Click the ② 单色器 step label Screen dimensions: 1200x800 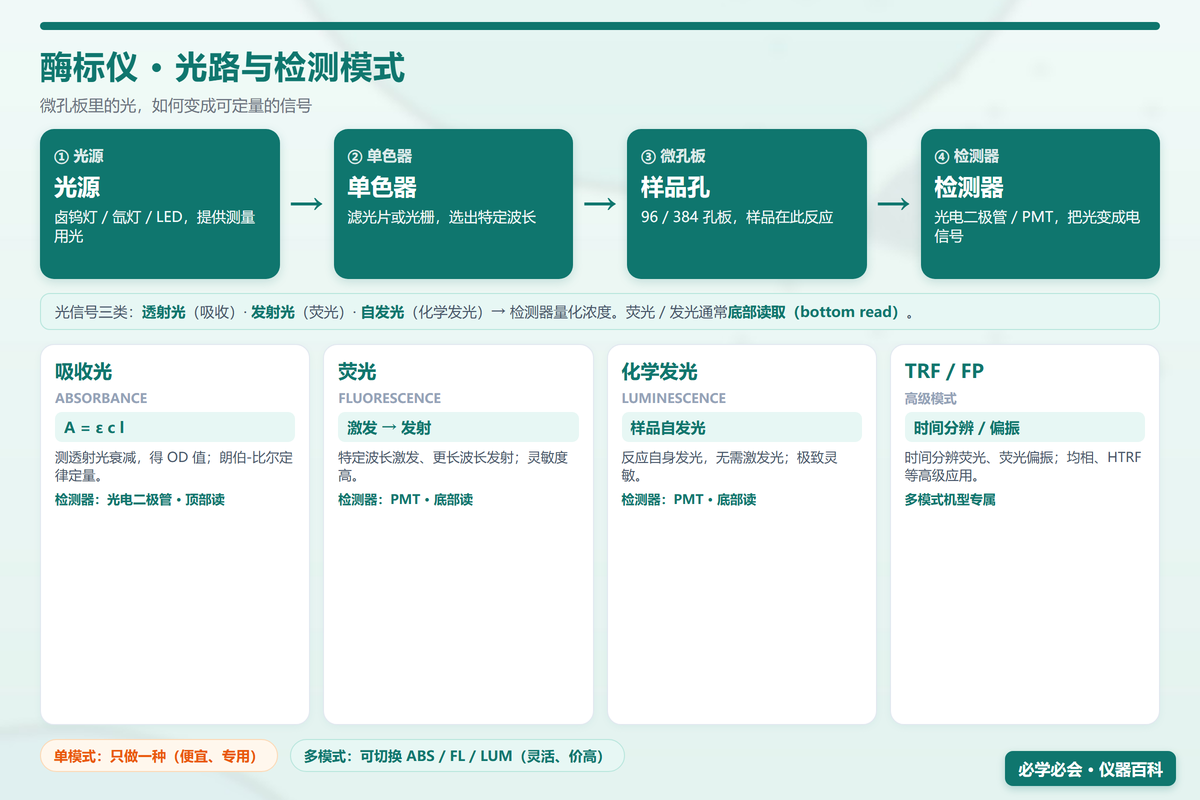[x=380, y=156]
